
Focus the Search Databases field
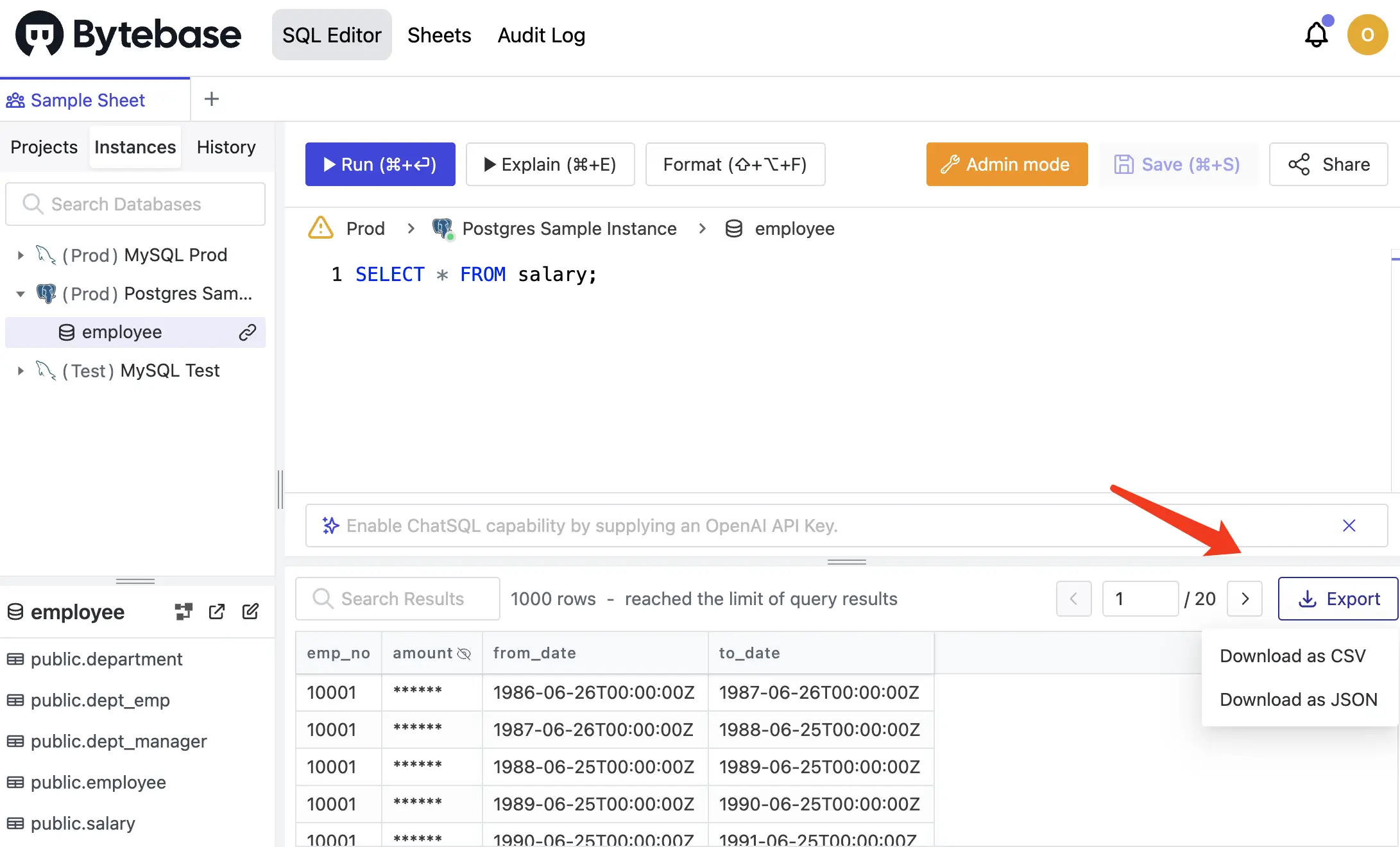tap(135, 204)
